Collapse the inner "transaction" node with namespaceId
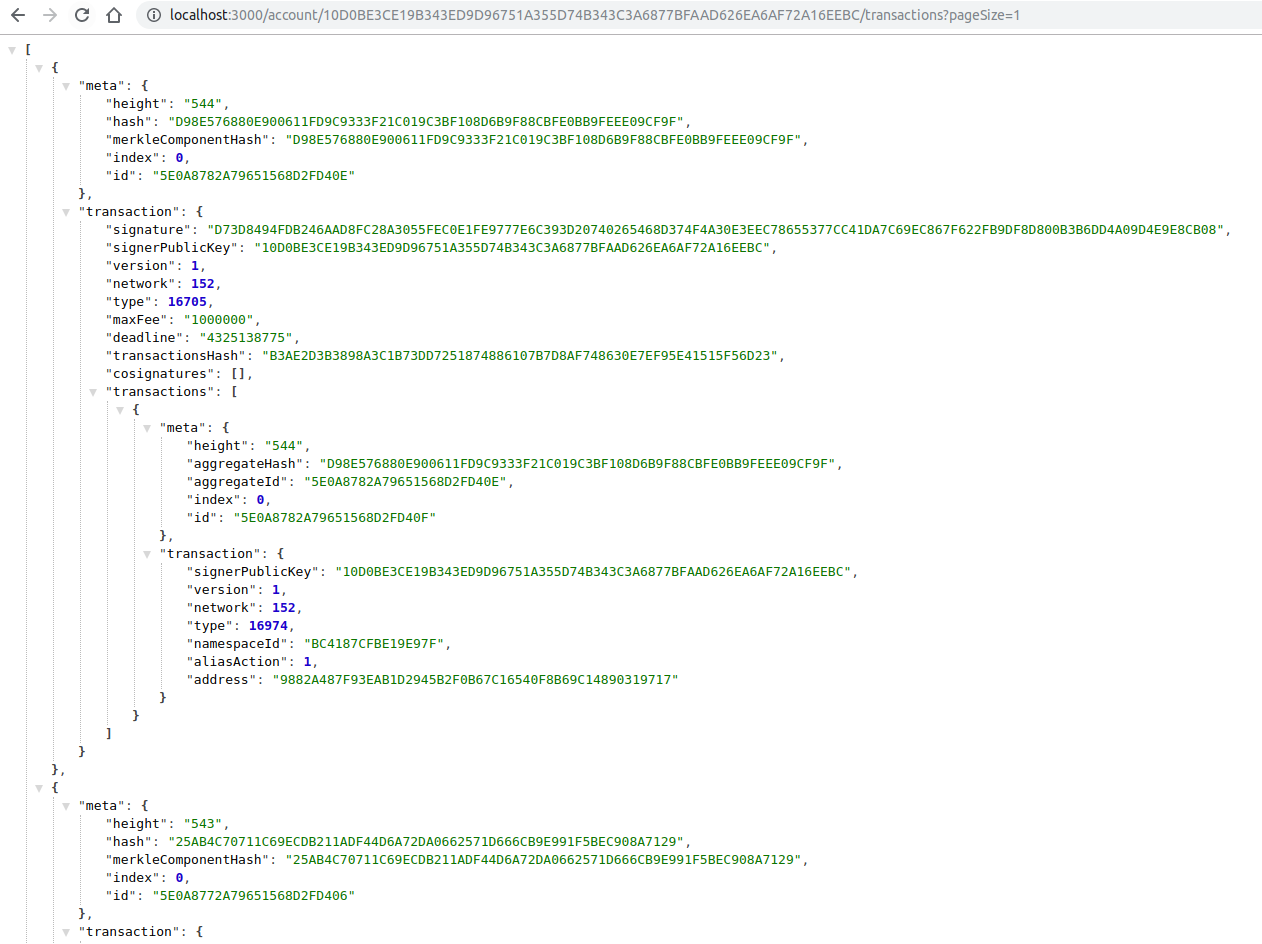1262x944 pixels. (x=148, y=554)
